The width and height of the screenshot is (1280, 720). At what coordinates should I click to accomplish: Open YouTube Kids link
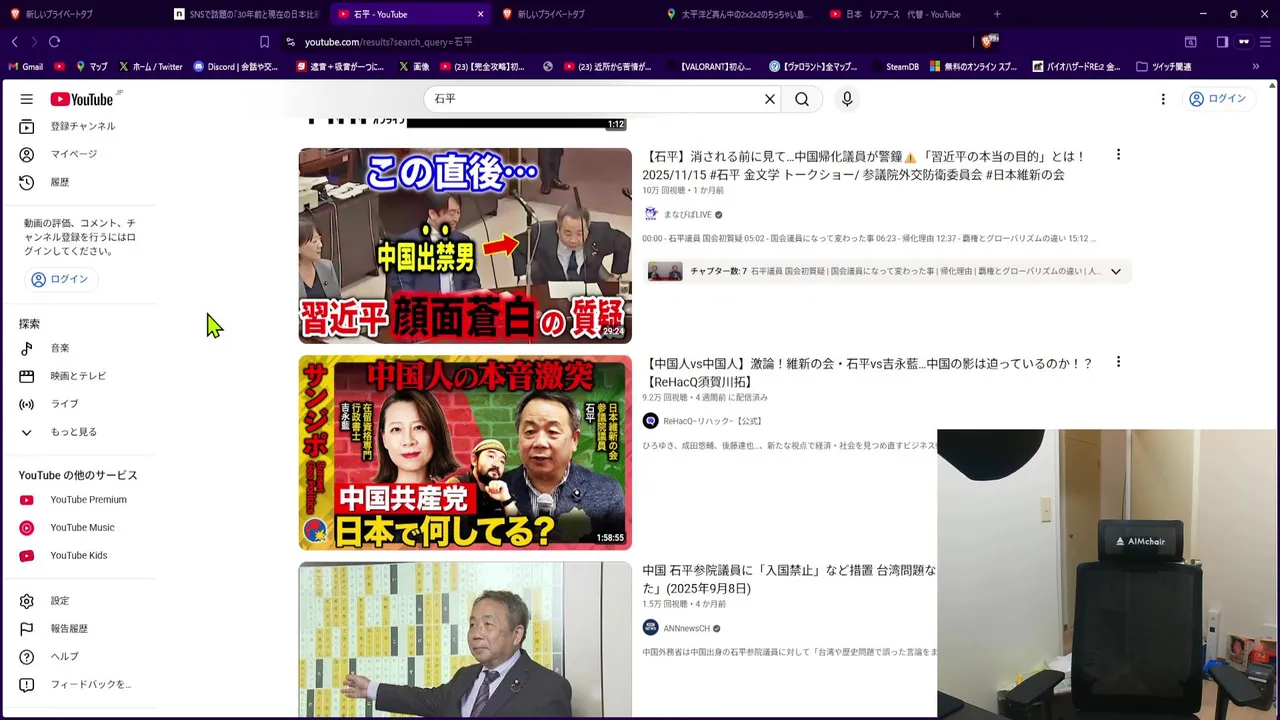80,556
